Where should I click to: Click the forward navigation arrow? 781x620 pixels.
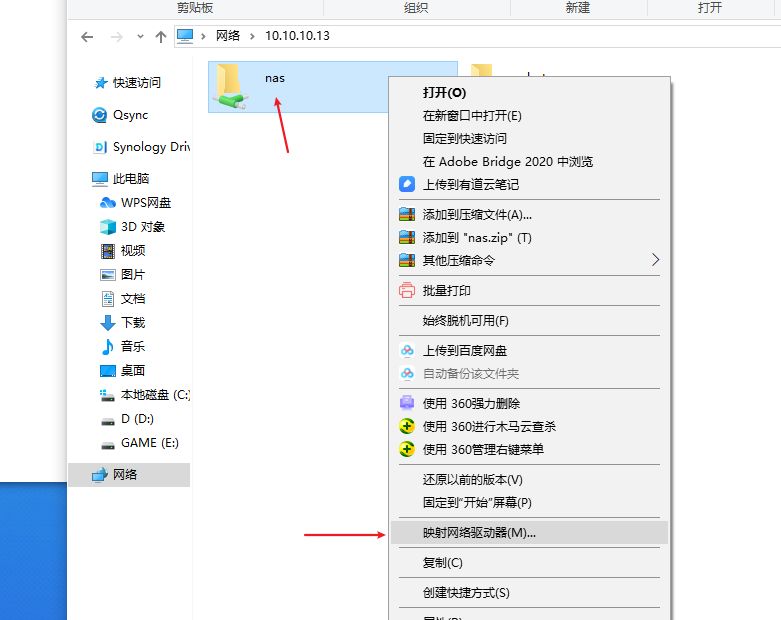pyautogui.click(x=117, y=37)
